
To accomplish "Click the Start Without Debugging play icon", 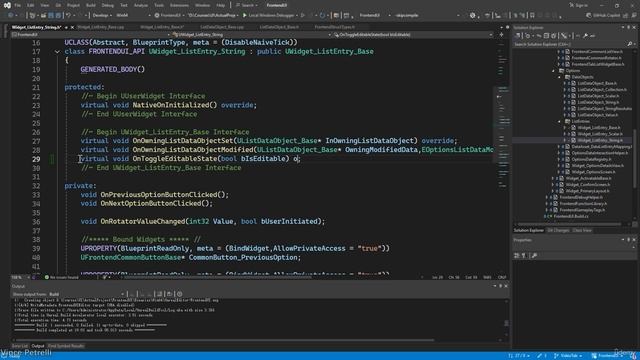I will [303, 16].
